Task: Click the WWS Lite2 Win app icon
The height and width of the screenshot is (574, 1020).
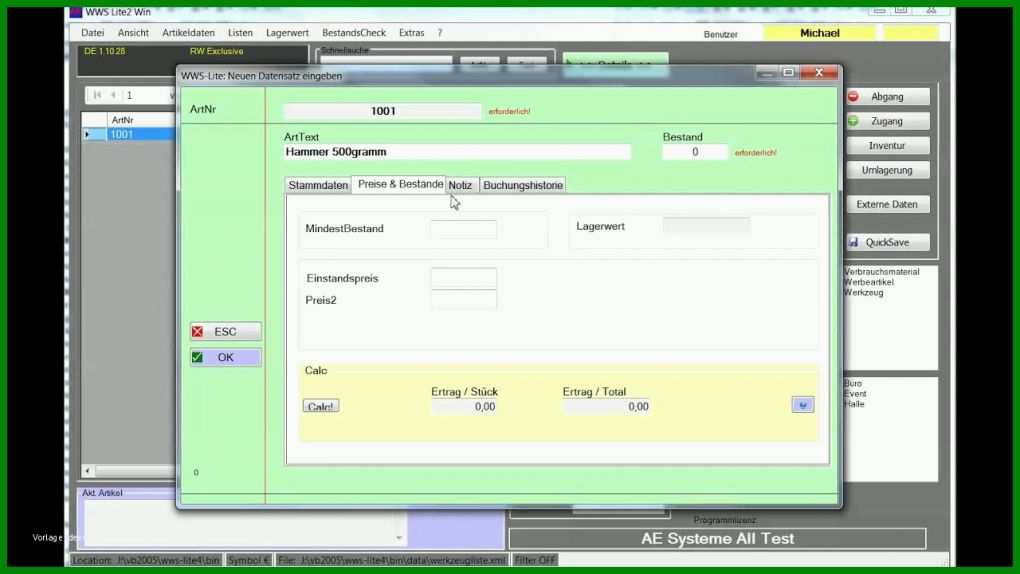Action: tap(76, 12)
